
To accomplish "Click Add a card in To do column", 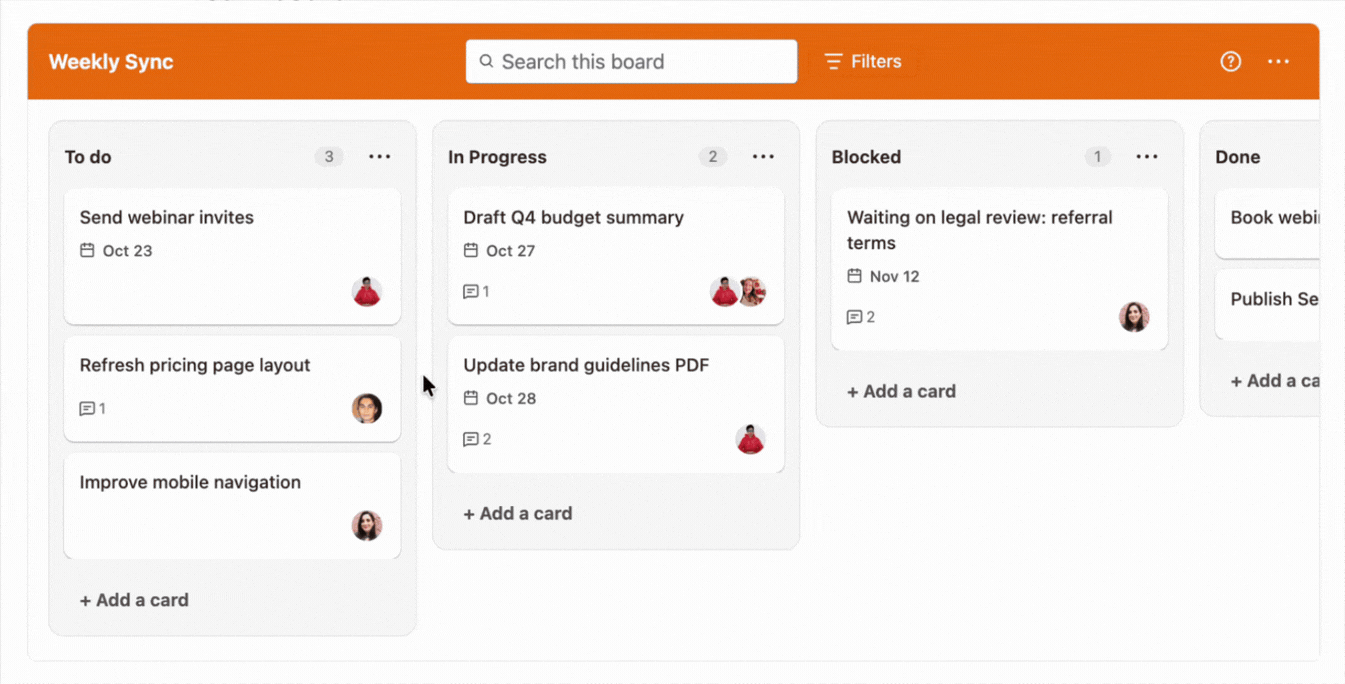I will pyautogui.click(x=134, y=600).
